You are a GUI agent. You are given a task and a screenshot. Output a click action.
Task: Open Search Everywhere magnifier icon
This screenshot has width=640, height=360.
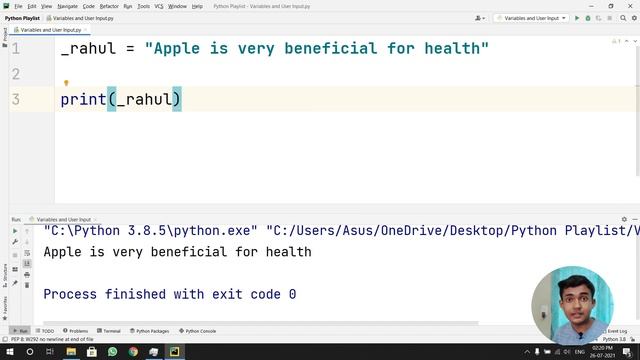click(x=623, y=18)
